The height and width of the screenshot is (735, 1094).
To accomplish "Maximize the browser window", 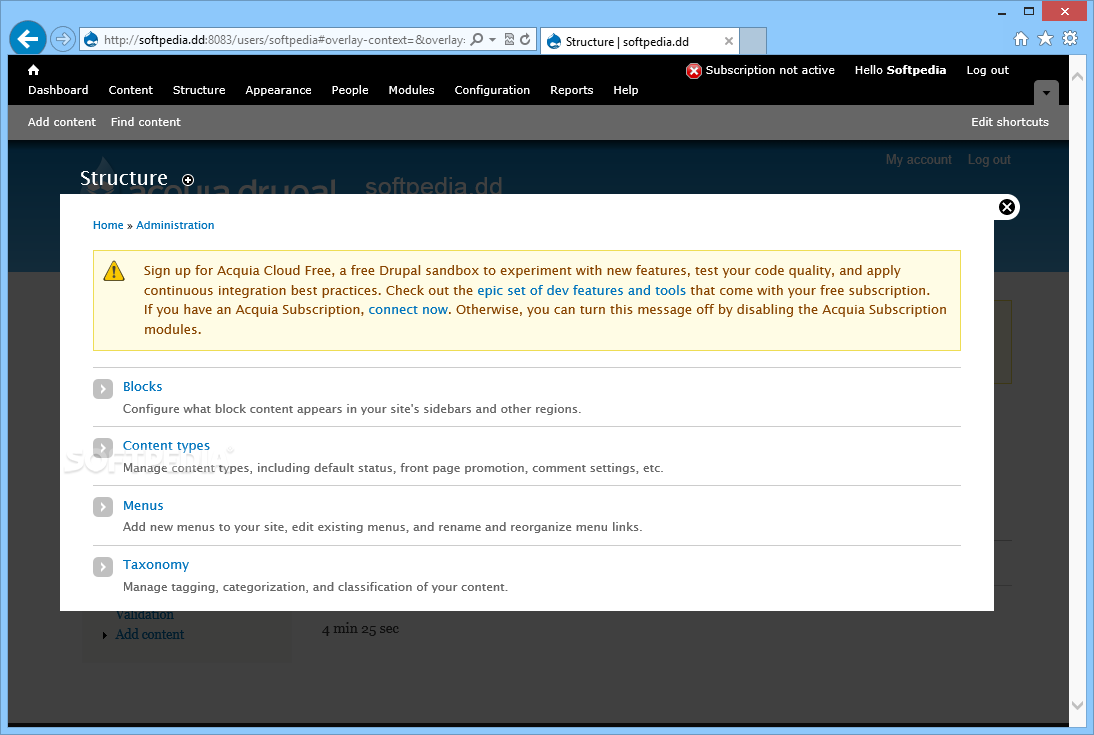I will click(x=1028, y=11).
